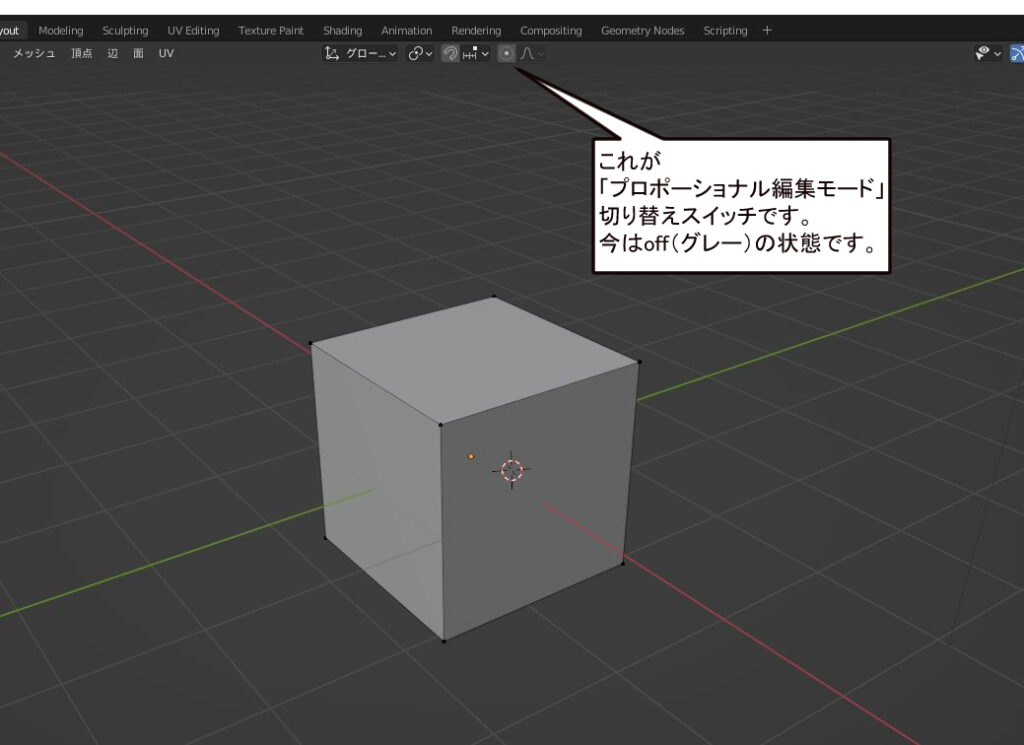The width and height of the screenshot is (1024, 745).
Task: Go to the Animation workspace tab
Action: [x=406, y=31]
